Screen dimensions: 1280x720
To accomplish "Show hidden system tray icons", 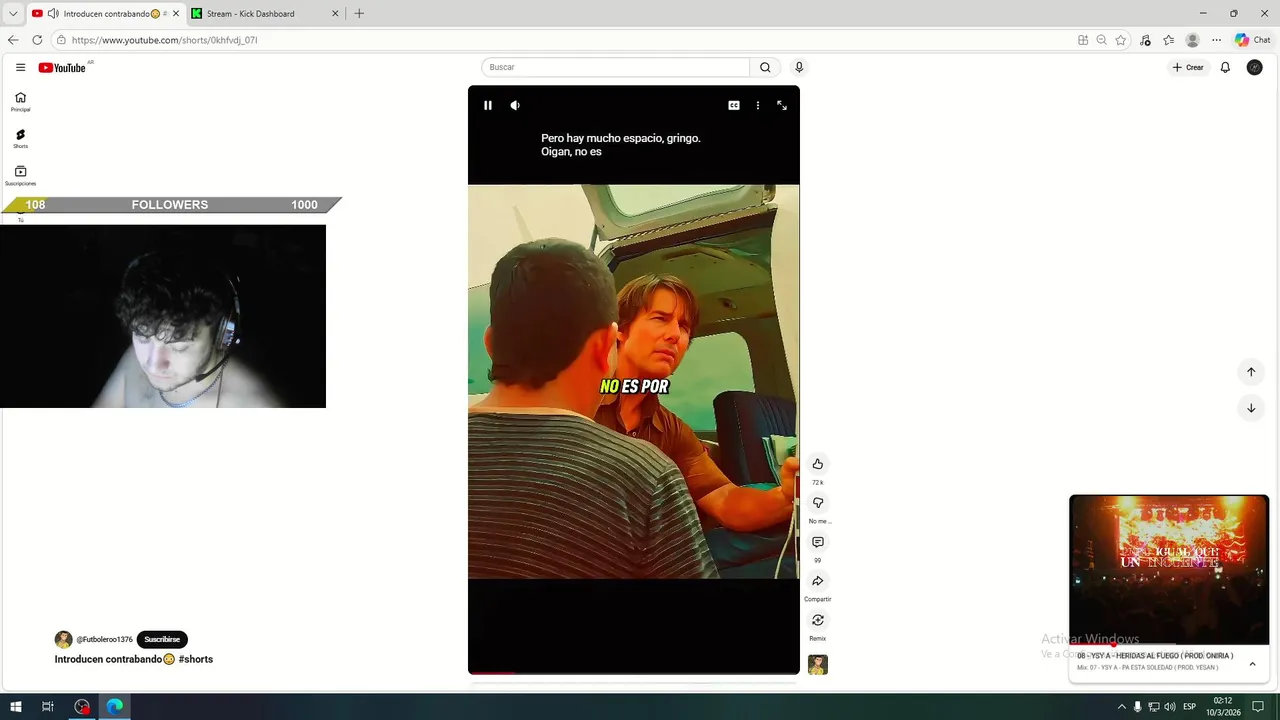I will (1121, 707).
